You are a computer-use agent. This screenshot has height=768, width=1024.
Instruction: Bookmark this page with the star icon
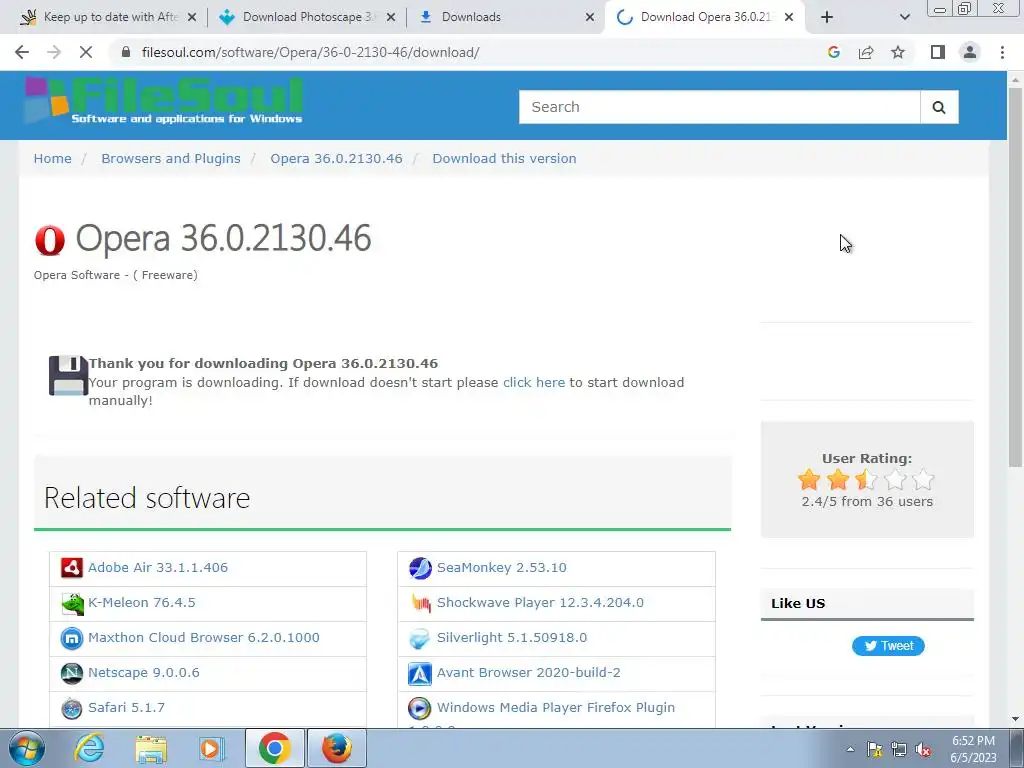click(898, 52)
